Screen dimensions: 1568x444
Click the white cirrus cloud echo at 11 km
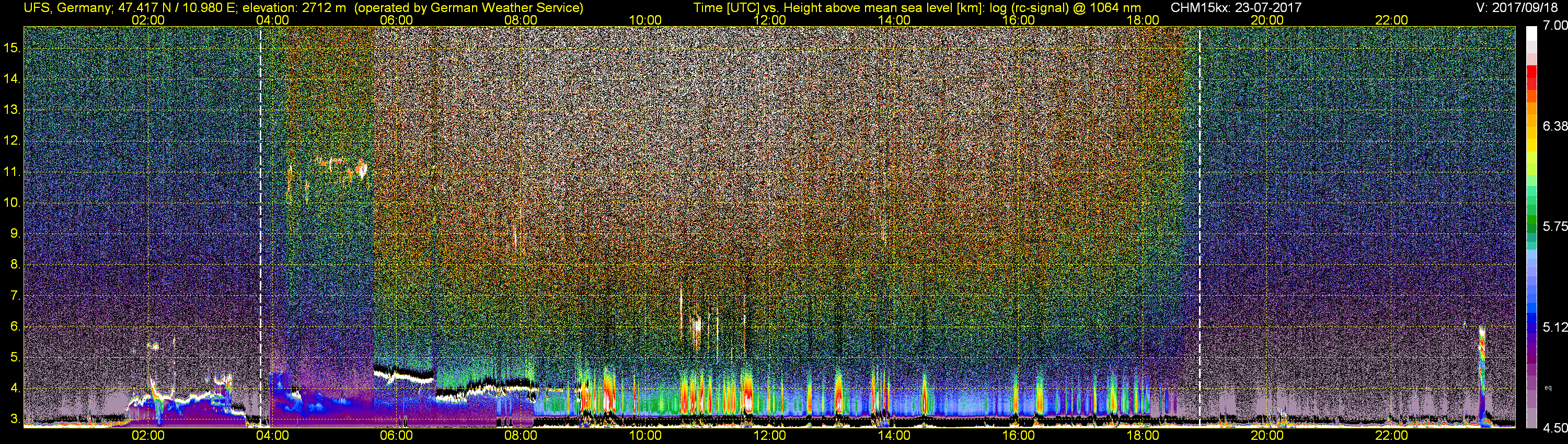pyautogui.click(x=362, y=169)
